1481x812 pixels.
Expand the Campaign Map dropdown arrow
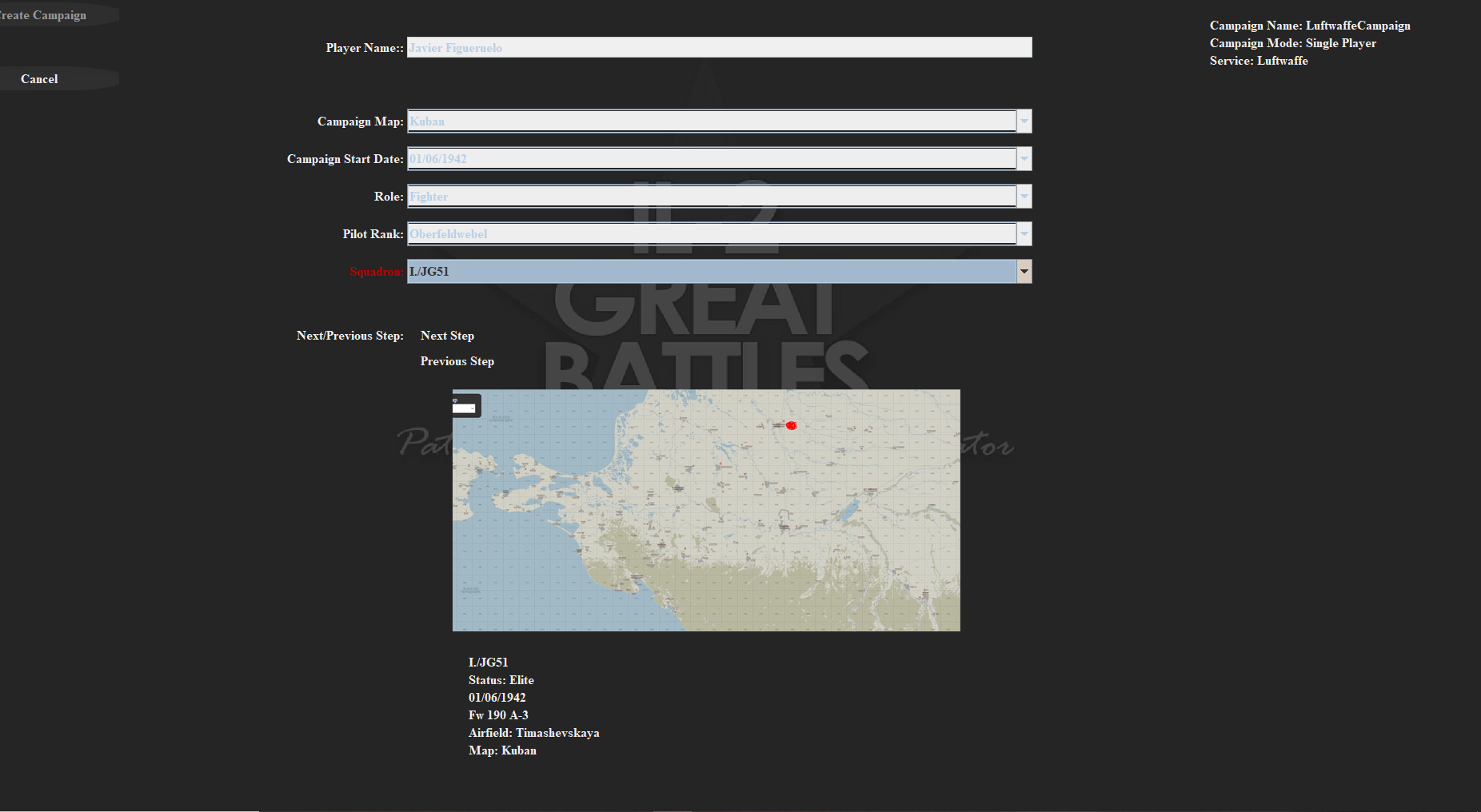[x=1024, y=121]
